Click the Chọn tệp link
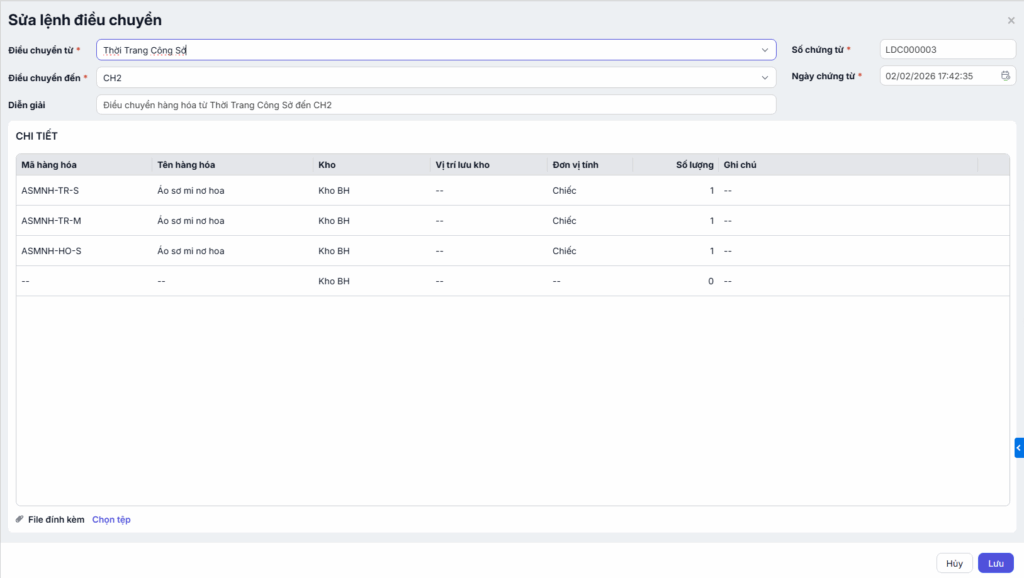Viewport: 1024px width, 578px height. coord(111,519)
